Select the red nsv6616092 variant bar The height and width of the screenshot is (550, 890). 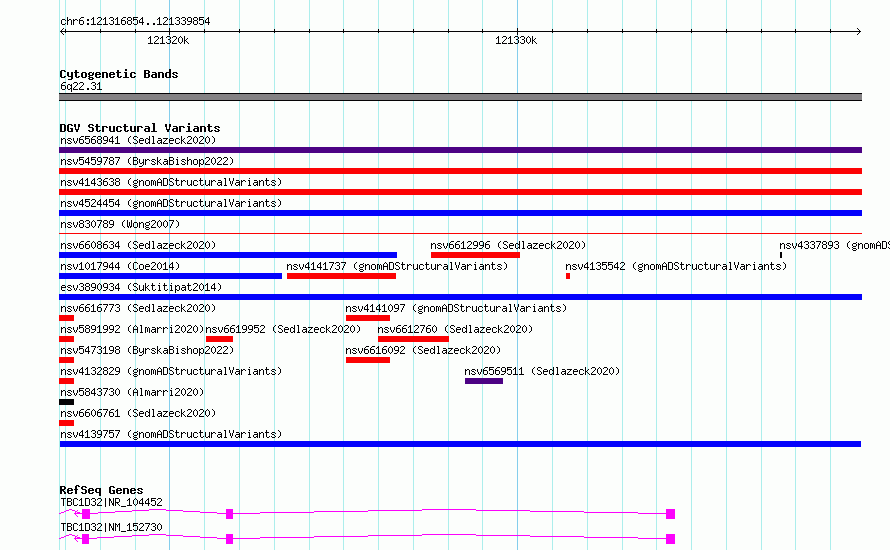(368, 360)
